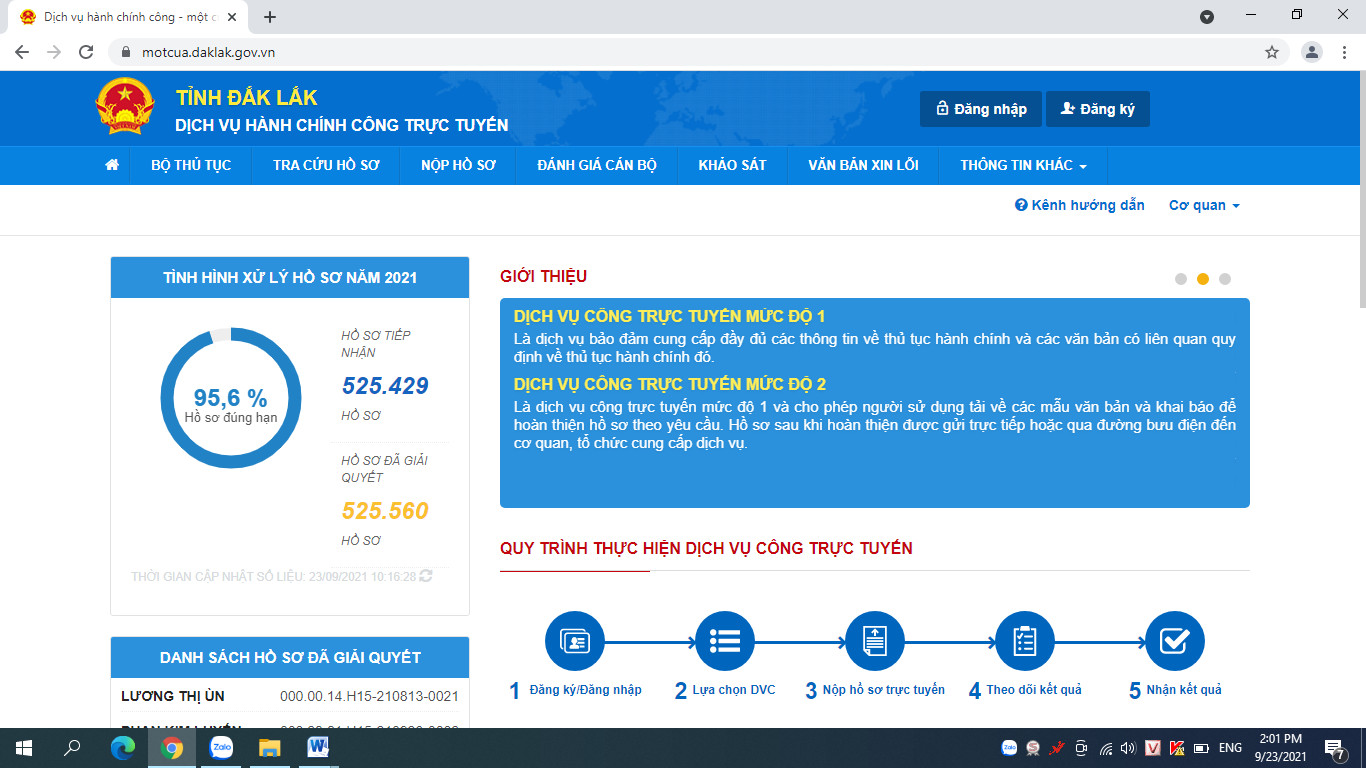Click the refresh icon beside data update time

pos(426,576)
